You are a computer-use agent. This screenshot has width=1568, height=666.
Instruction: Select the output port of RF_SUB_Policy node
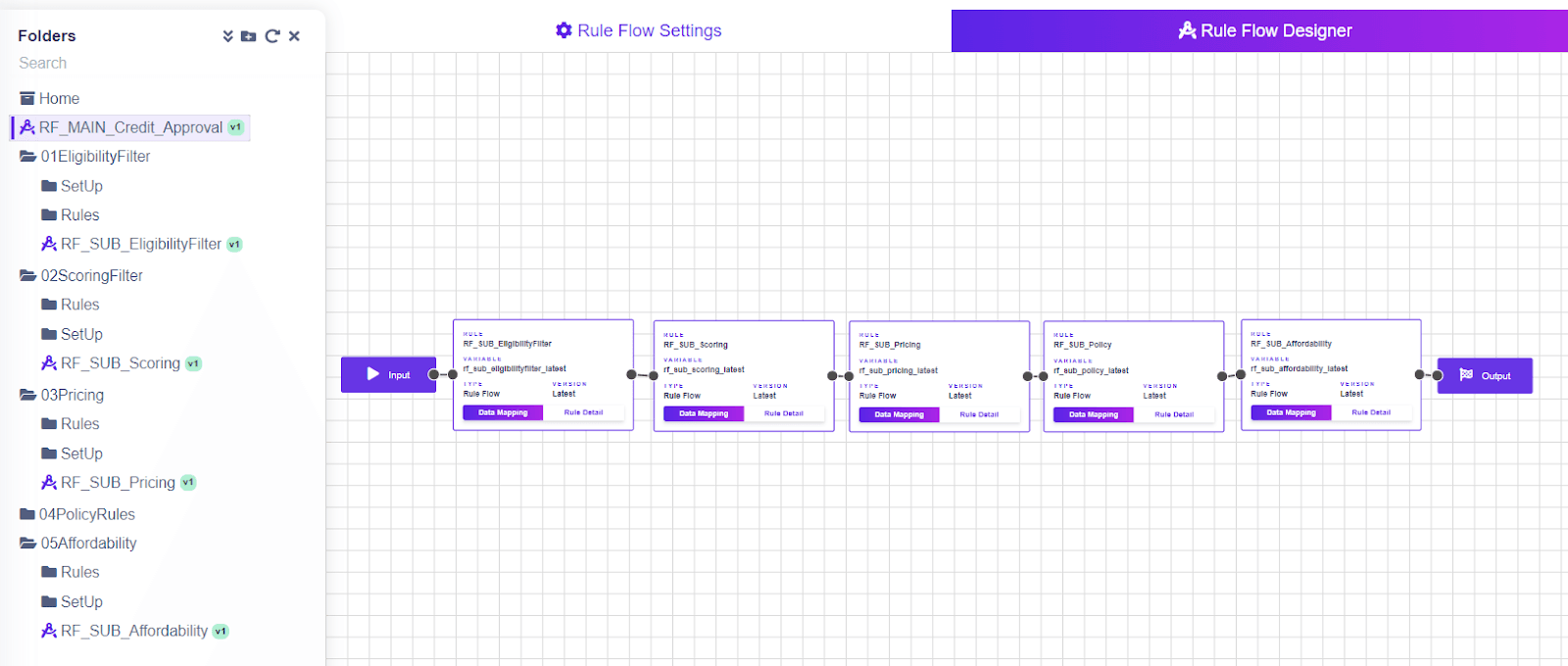(1222, 376)
